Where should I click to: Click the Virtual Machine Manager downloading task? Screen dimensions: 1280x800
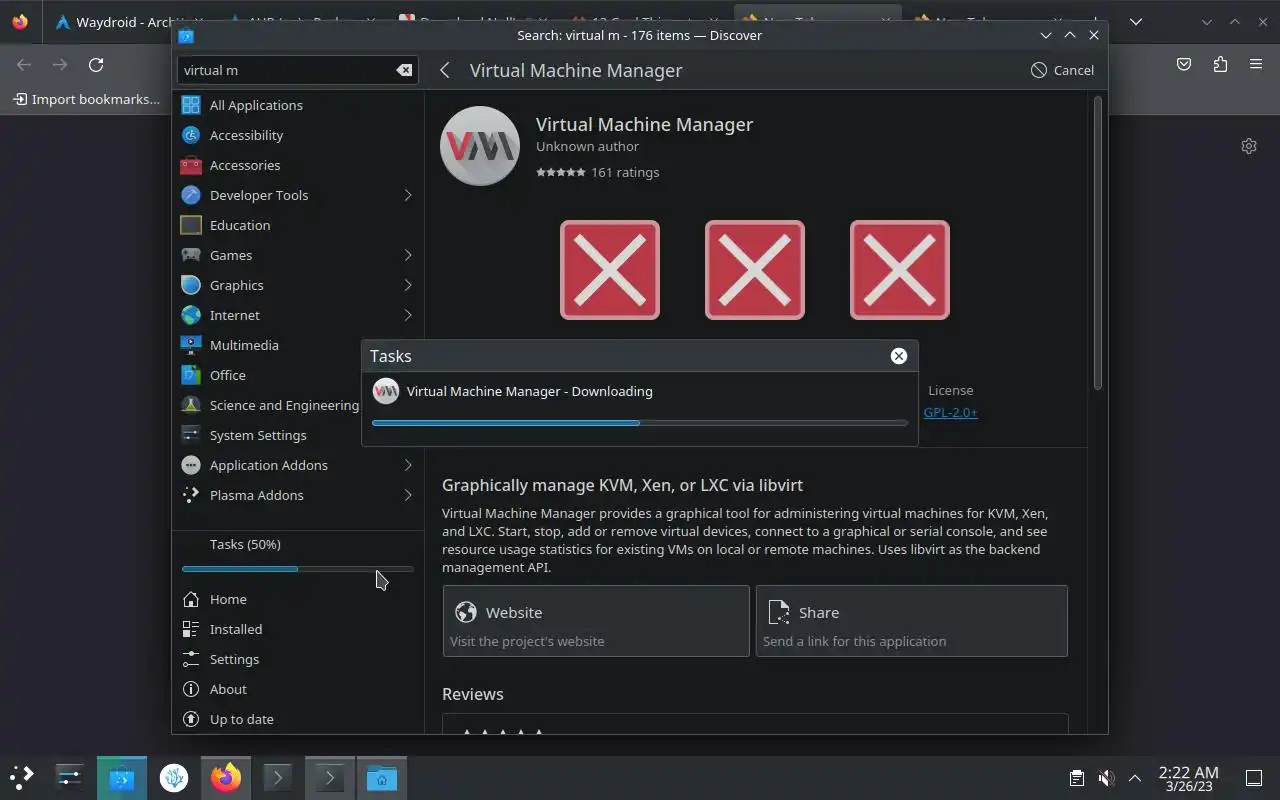click(x=640, y=391)
